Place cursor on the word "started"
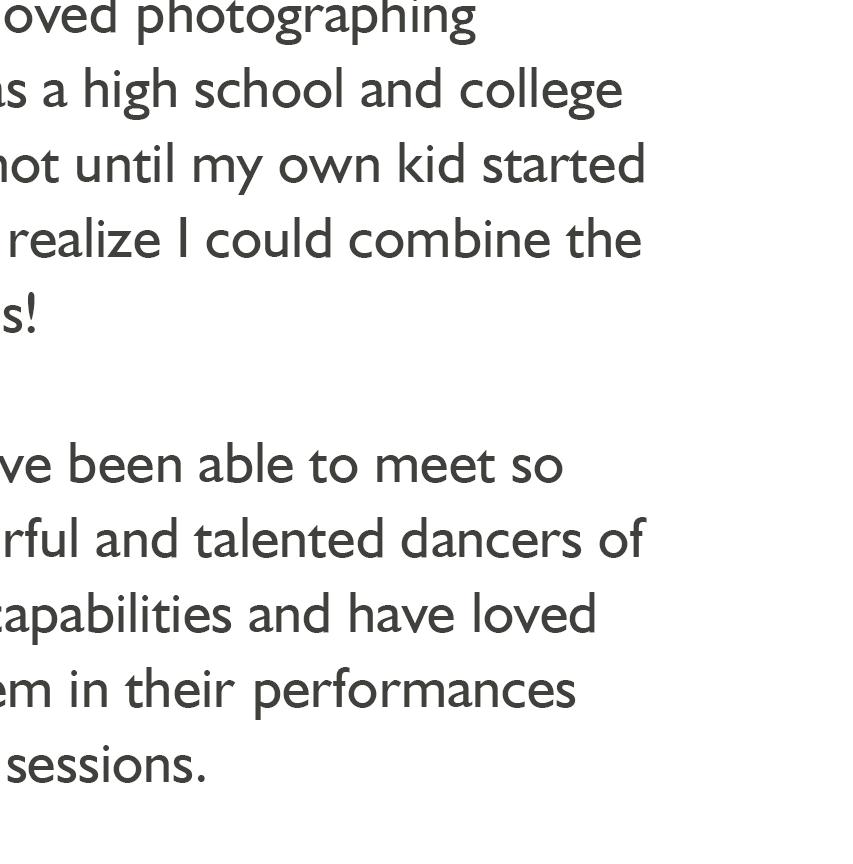Screen dimensions: 853x864 (563, 165)
